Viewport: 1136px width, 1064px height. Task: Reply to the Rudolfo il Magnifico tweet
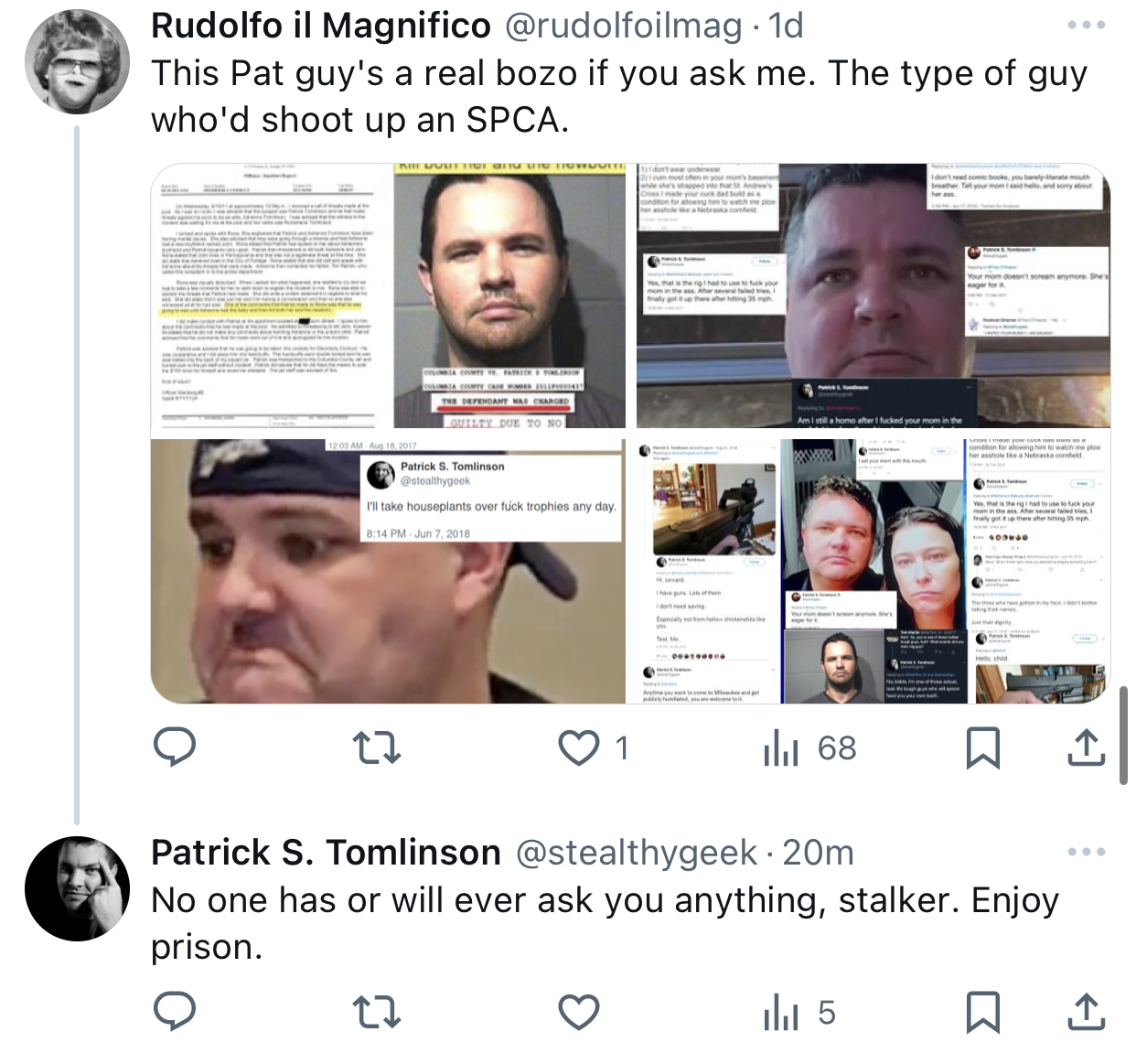click(174, 747)
